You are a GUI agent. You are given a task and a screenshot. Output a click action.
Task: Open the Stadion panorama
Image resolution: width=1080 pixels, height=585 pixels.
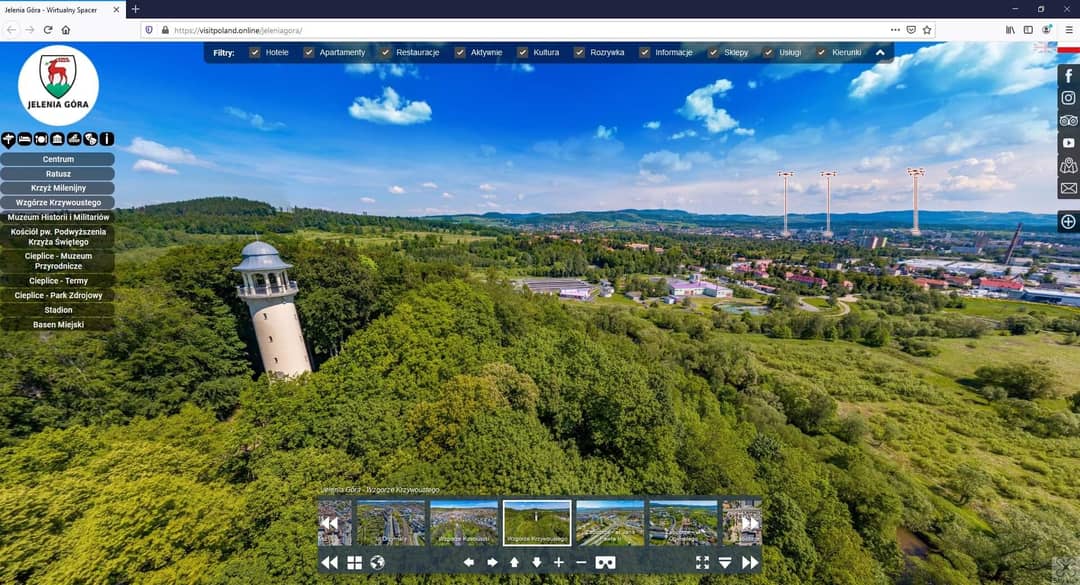[x=58, y=310]
